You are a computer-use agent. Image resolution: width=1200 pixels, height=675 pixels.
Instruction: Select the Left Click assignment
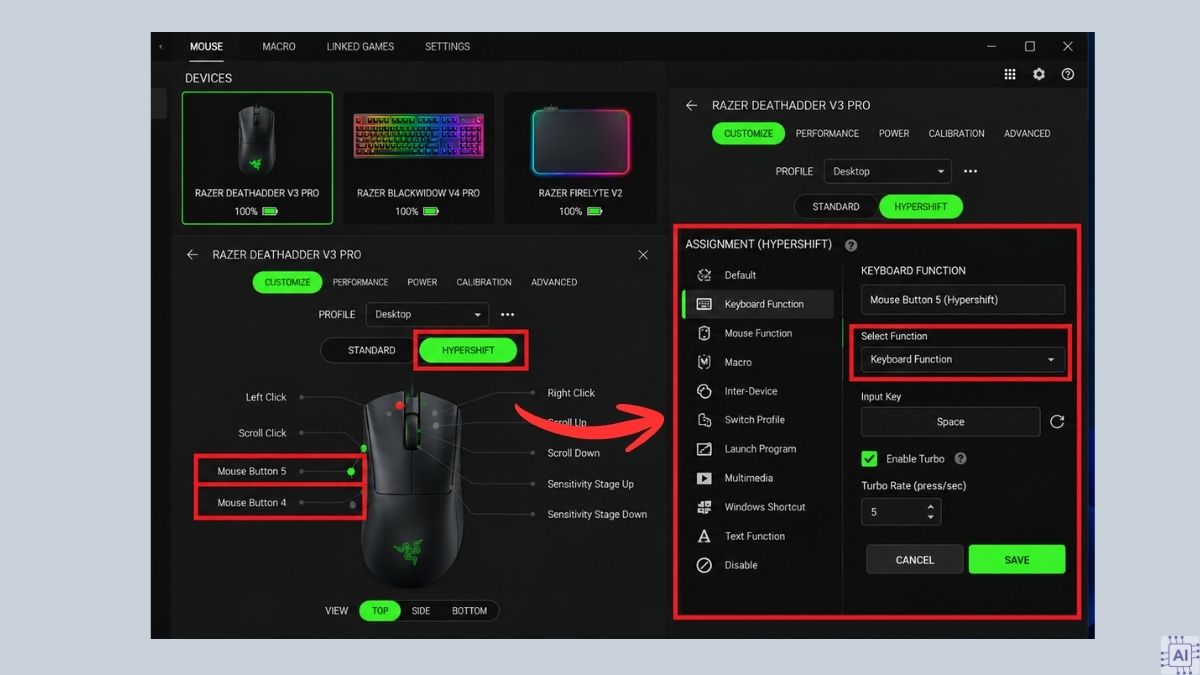(x=266, y=397)
